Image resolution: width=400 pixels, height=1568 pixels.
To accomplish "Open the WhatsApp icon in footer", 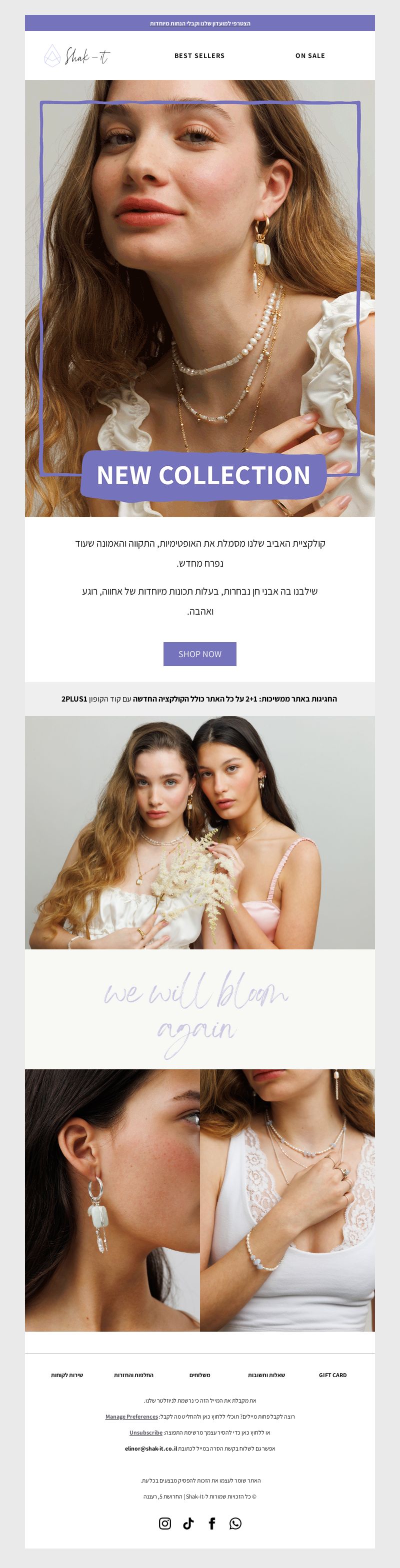I will point(235,1523).
